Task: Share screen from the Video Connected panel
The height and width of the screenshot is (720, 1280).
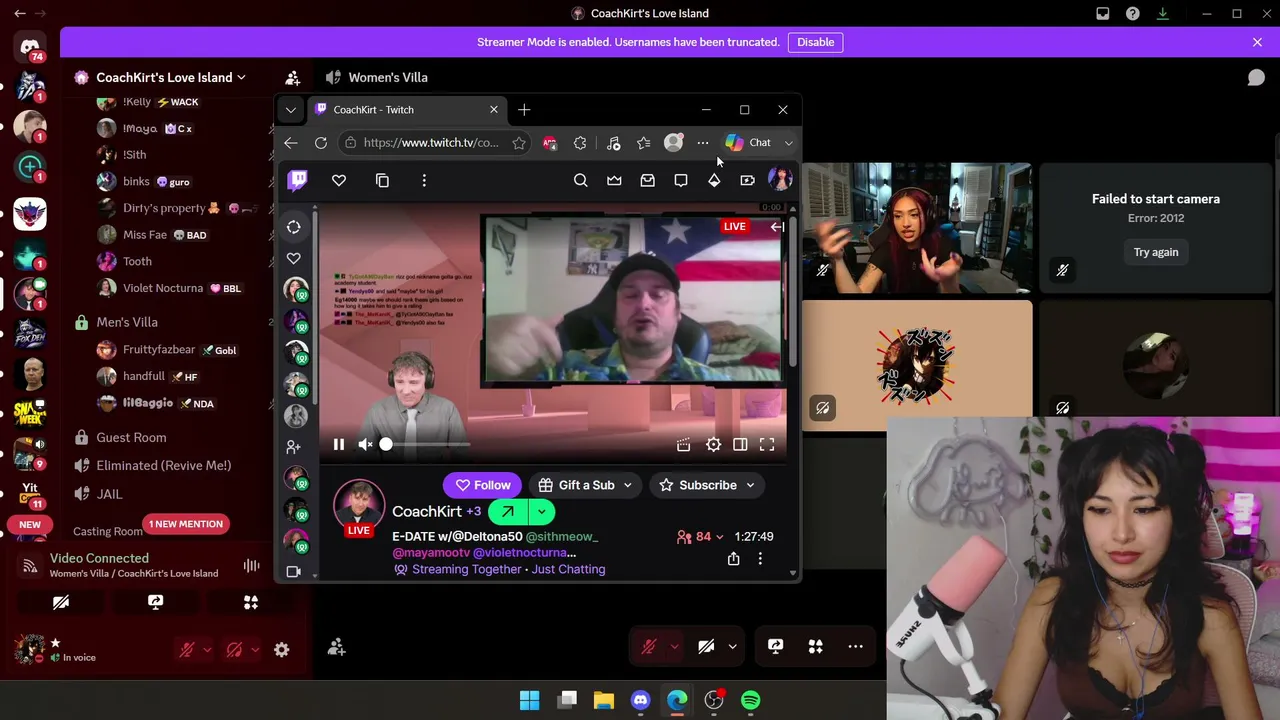Action: pos(155,602)
